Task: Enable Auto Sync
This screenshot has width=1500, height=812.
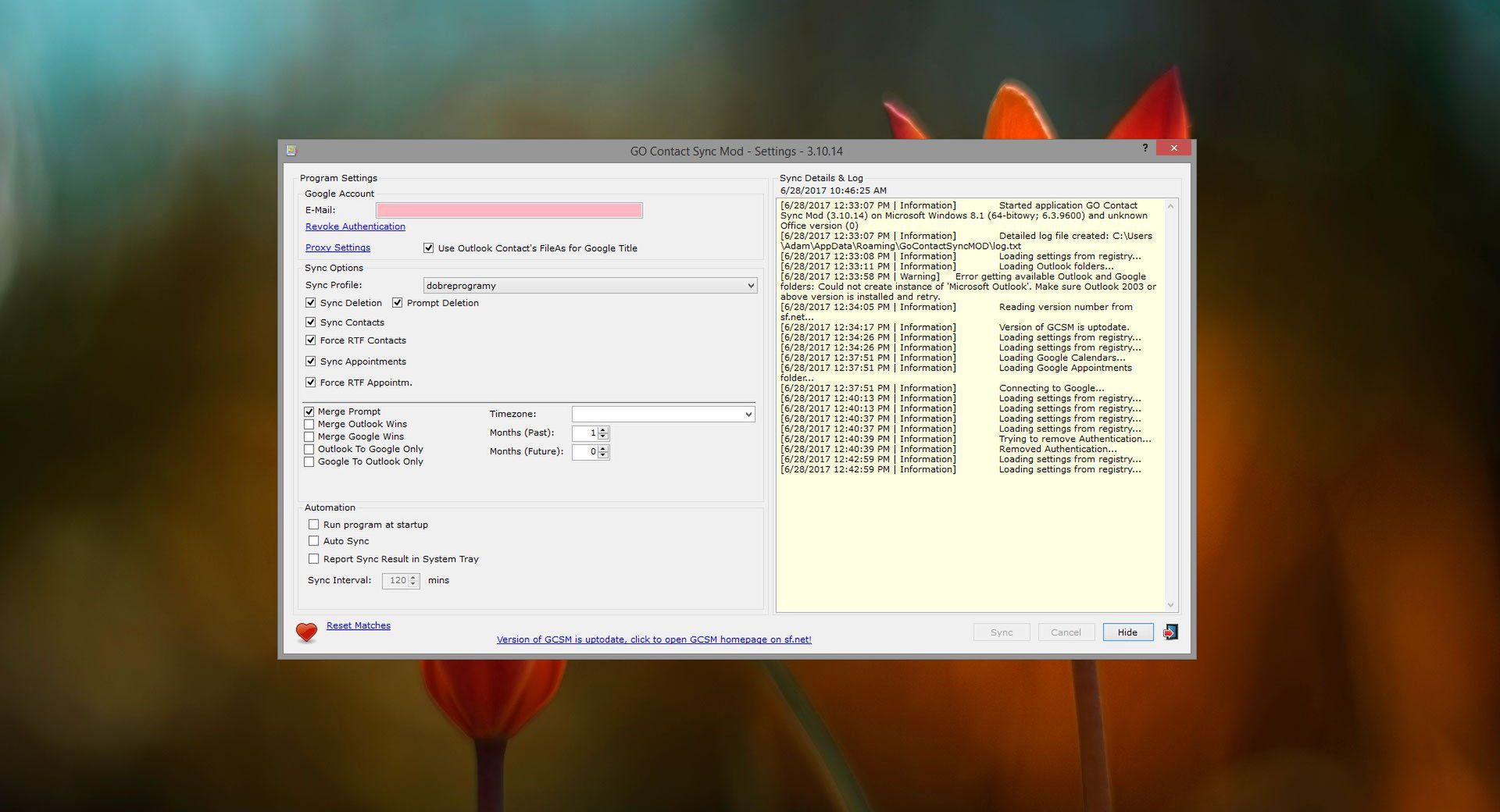Action: 314,540
